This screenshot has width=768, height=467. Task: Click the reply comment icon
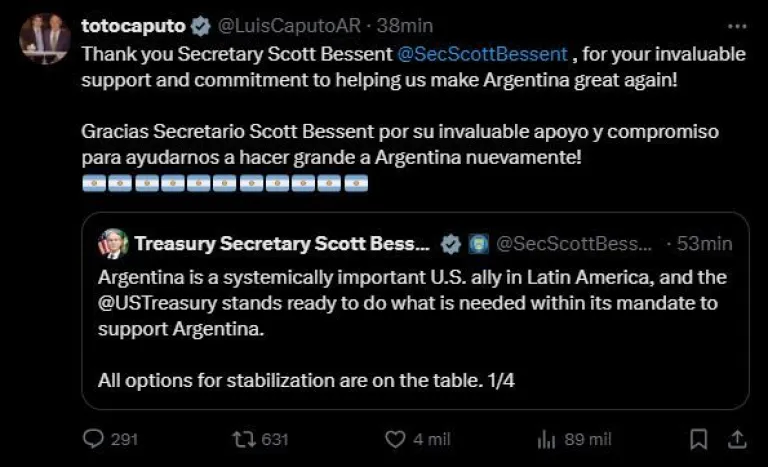click(93, 438)
